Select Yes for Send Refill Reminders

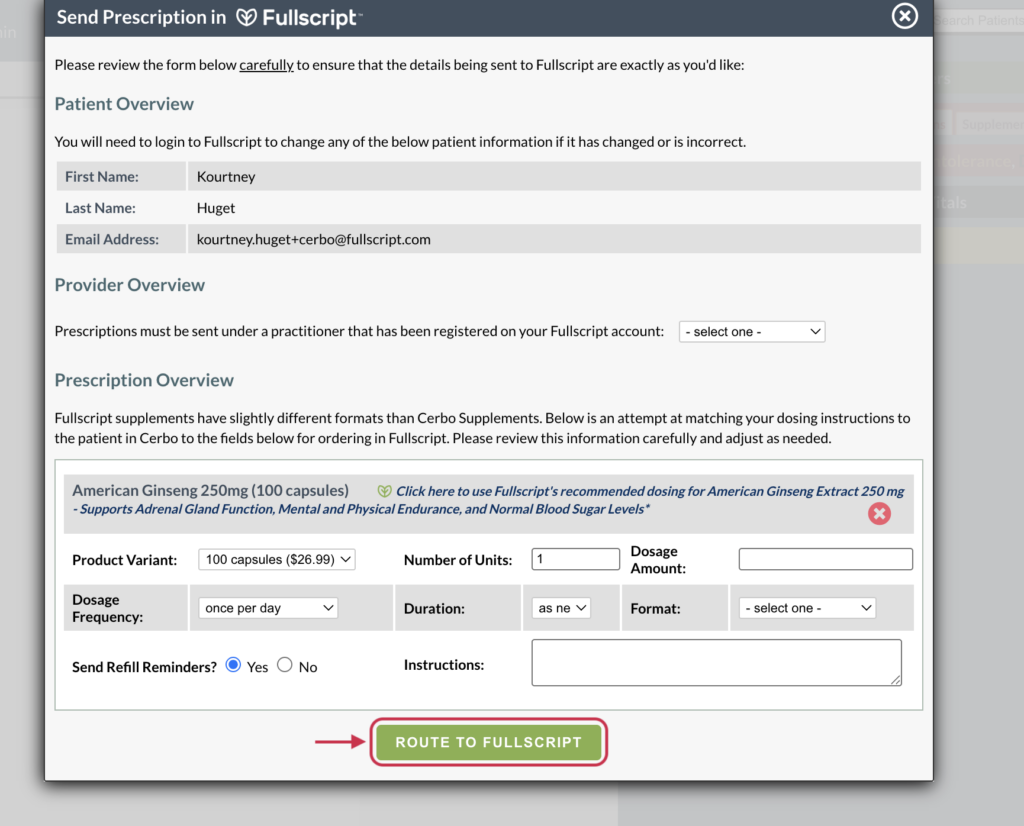click(232, 665)
